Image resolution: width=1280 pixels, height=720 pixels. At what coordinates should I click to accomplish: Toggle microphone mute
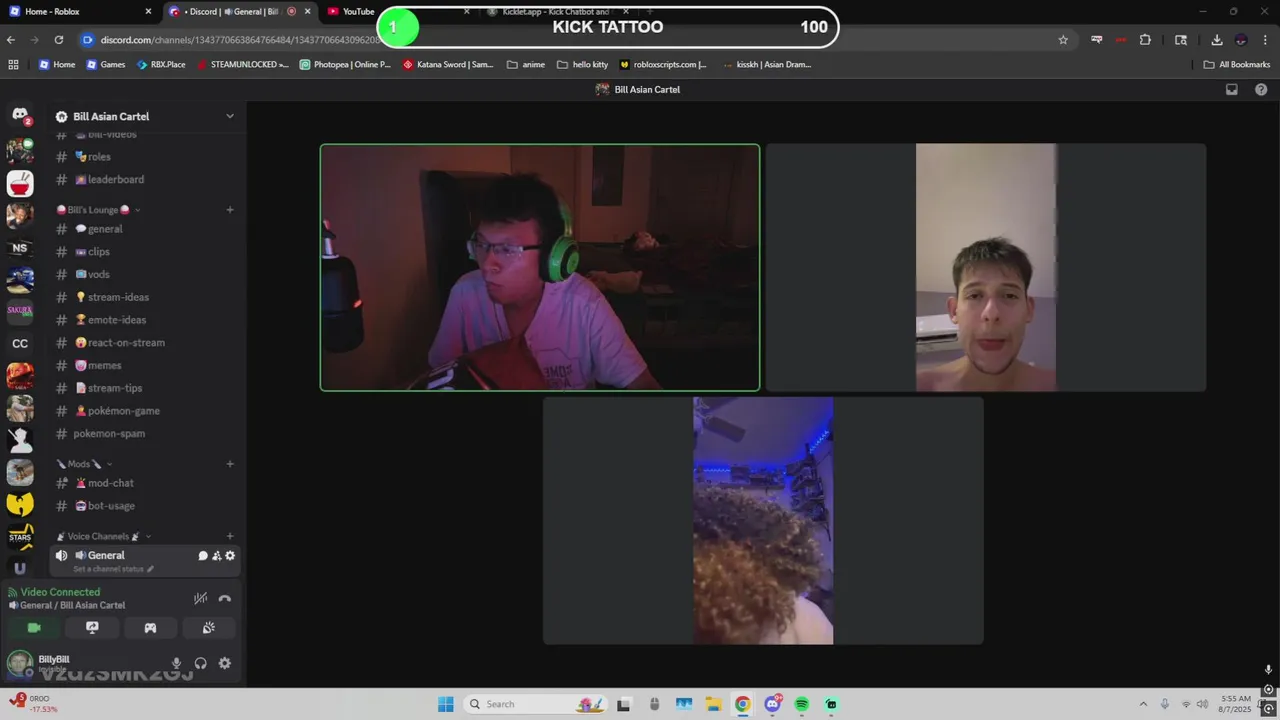pyautogui.click(x=176, y=663)
